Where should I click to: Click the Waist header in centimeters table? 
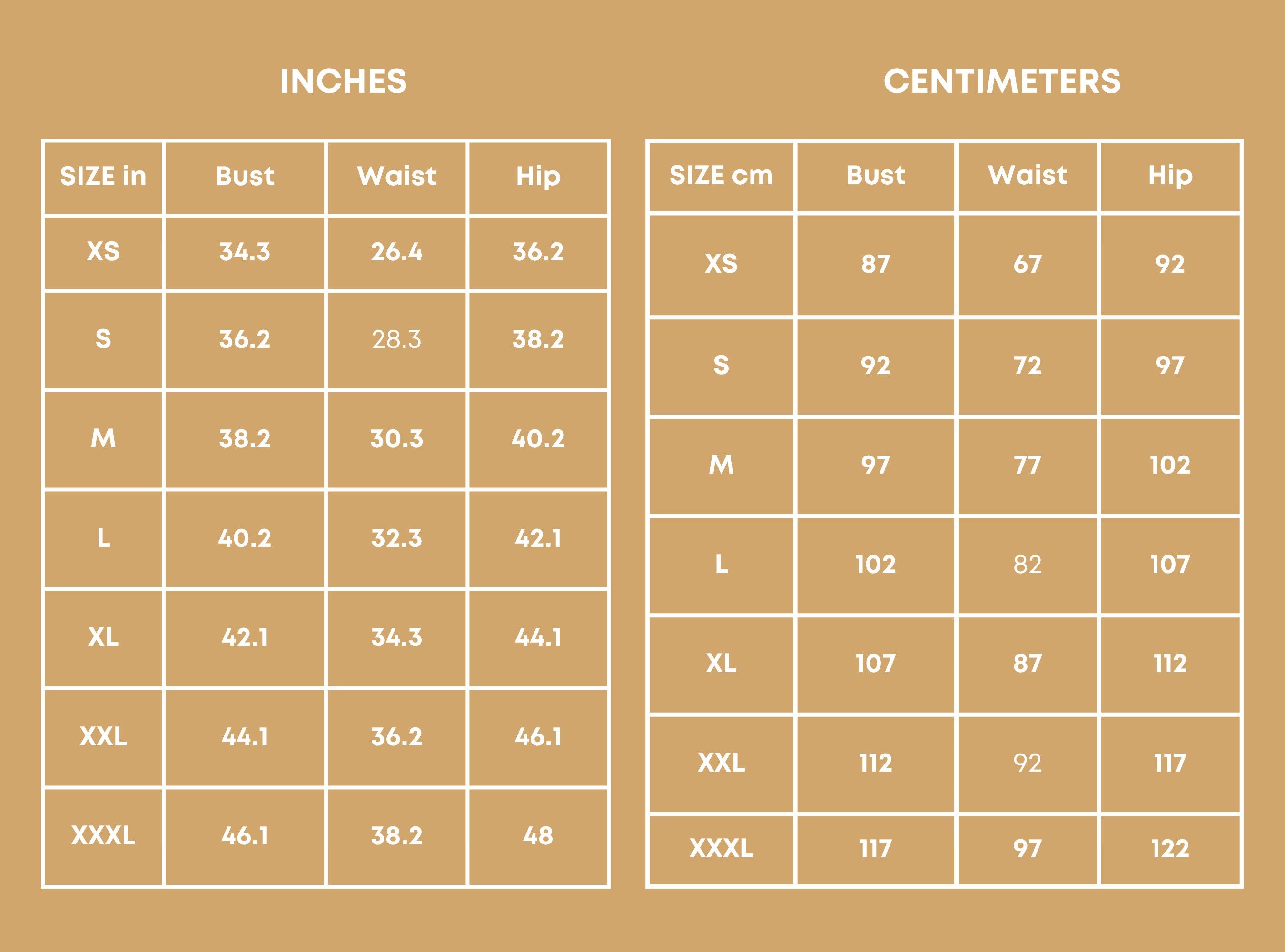(x=1028, y=175)
